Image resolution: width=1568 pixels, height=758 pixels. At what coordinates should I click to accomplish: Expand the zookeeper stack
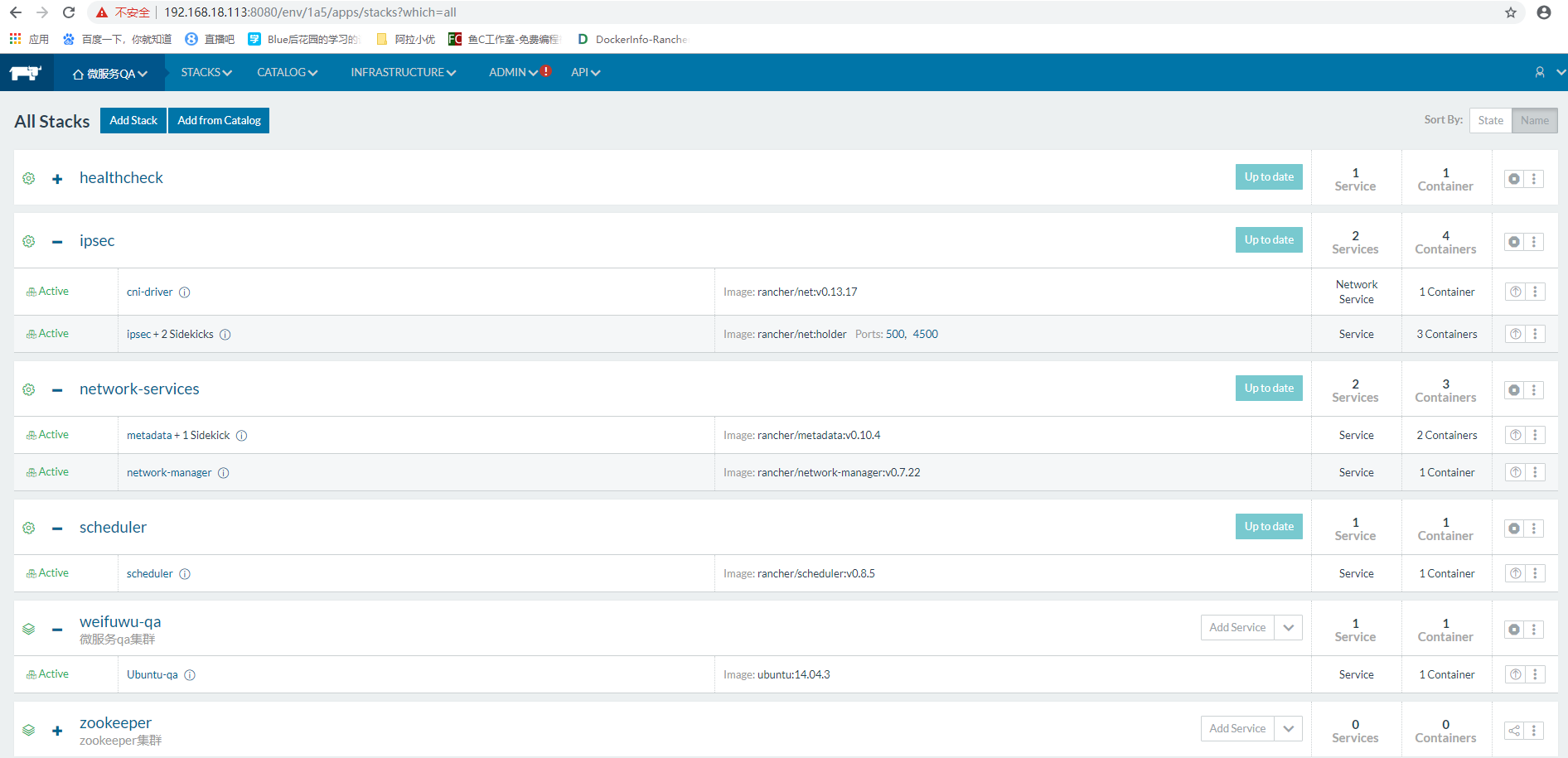(x=56, y=731)
